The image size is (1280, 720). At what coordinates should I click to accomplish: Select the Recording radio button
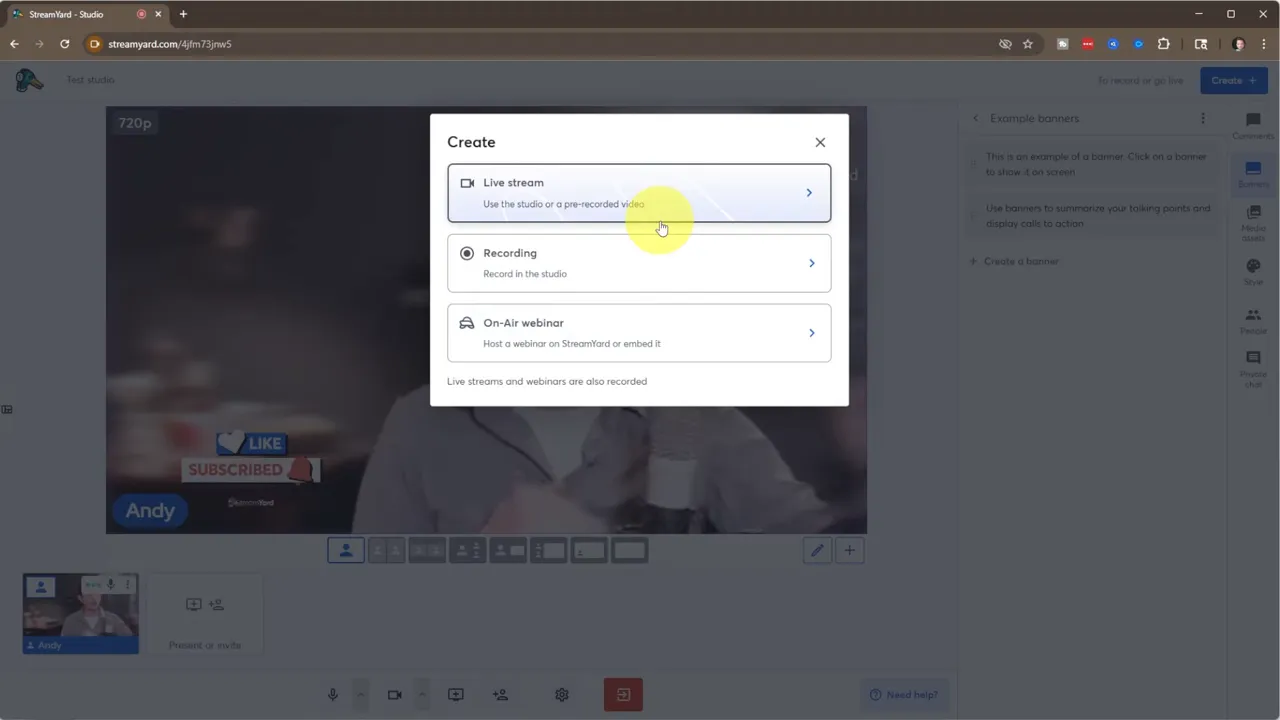(466, 253)
